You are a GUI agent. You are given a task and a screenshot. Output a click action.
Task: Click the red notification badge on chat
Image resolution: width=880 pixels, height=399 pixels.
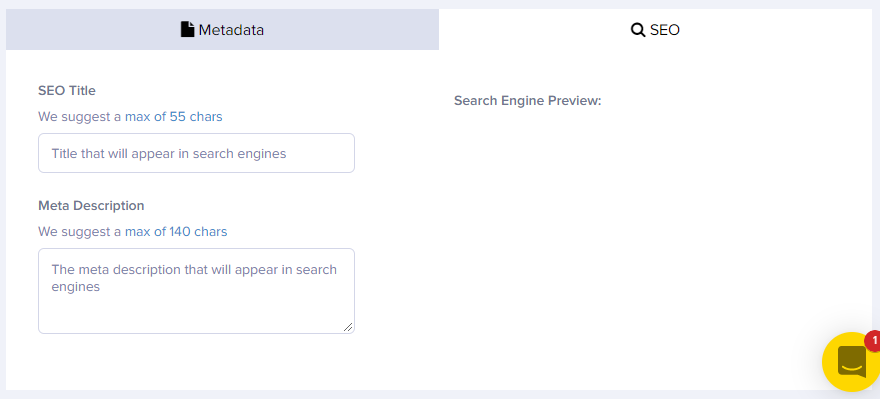point(873,341)
